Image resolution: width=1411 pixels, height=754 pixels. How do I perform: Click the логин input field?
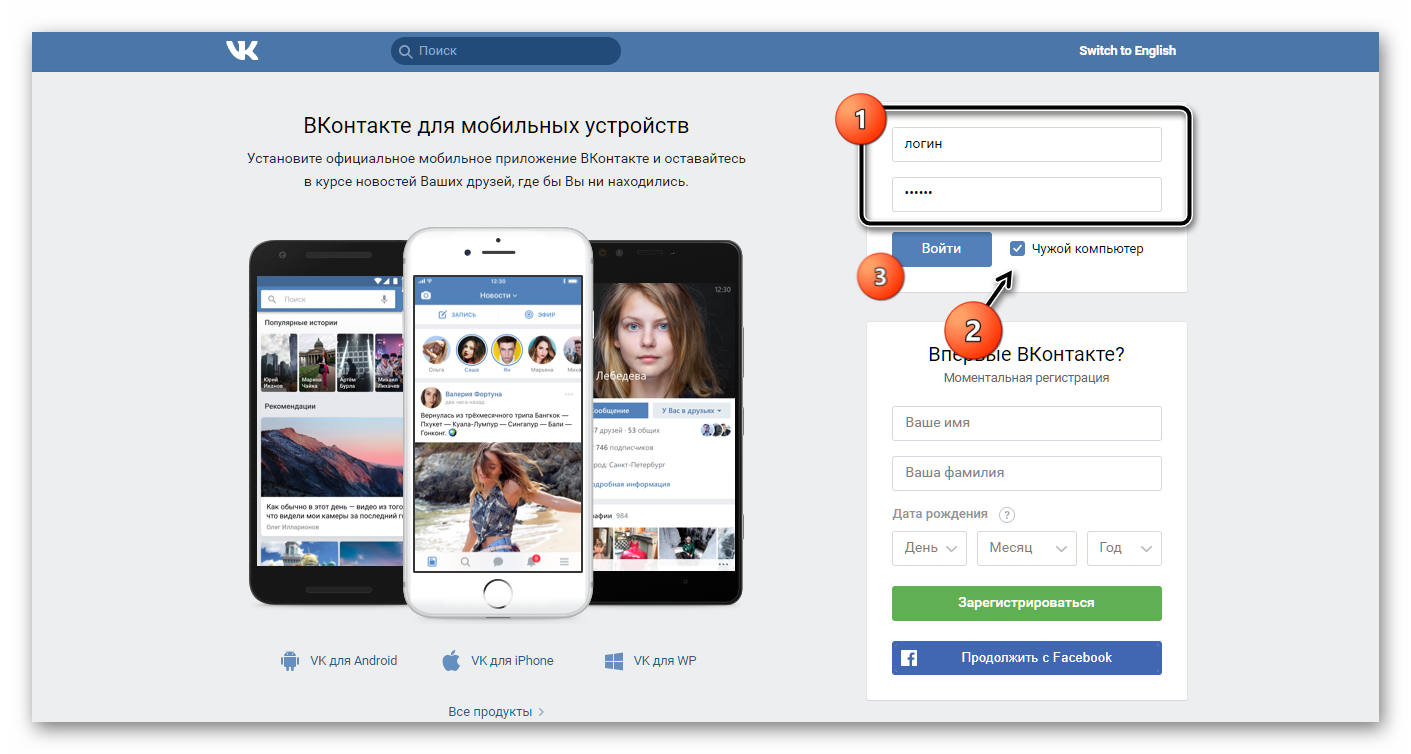point(1026,144)
